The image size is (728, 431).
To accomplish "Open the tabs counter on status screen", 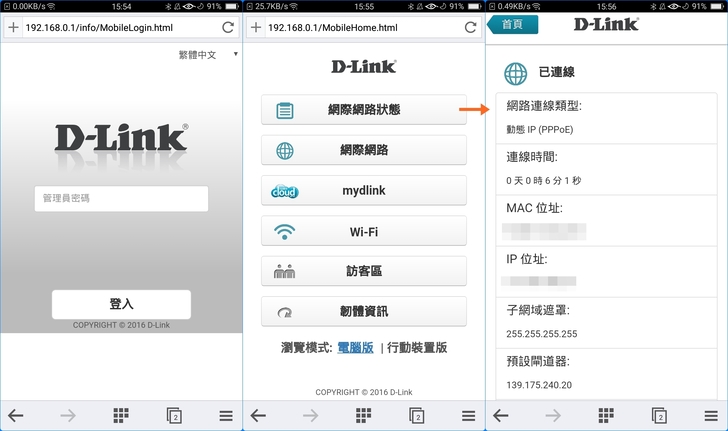I will [x=659, y=416].
